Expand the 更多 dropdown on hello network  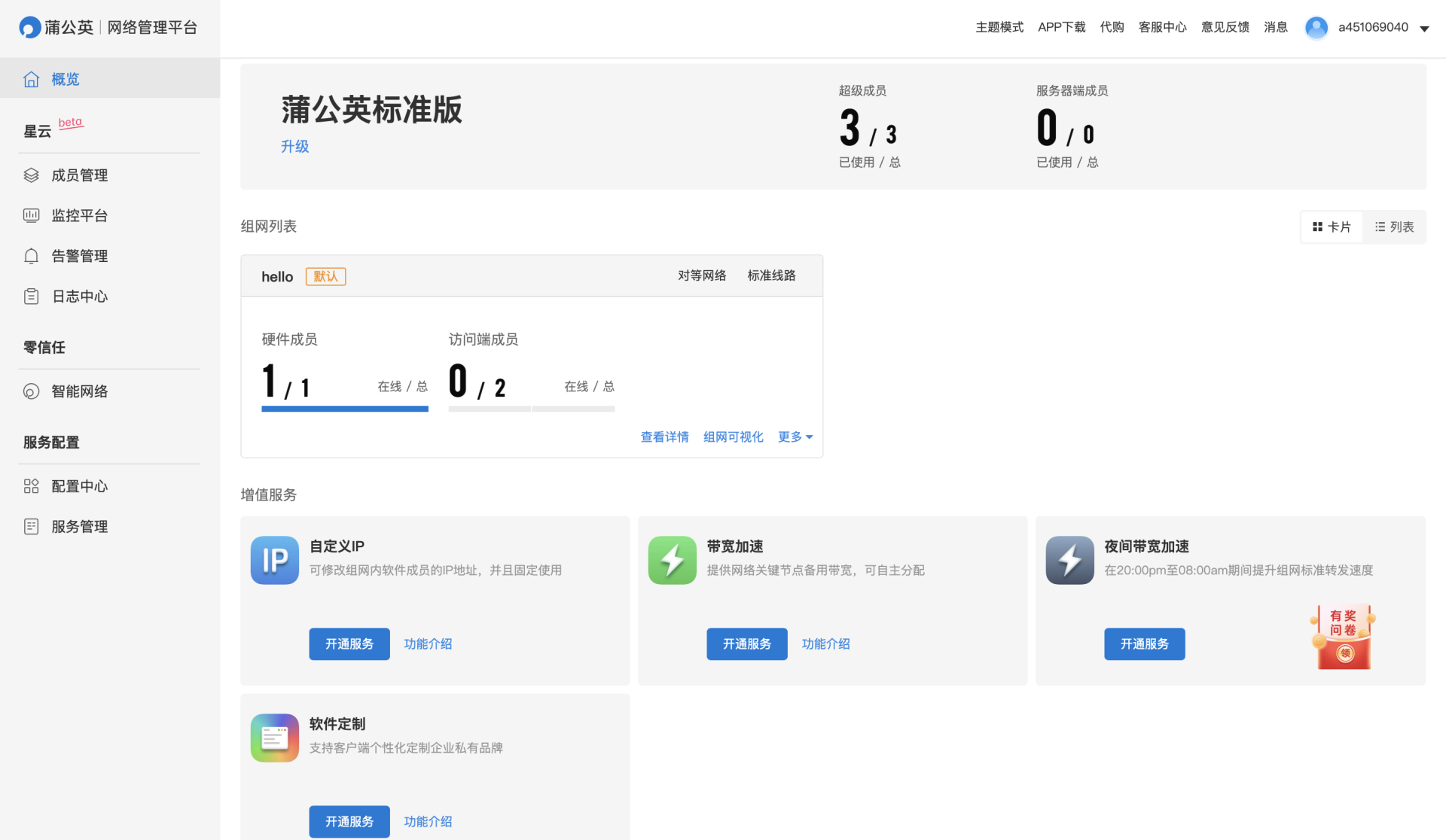795,437
